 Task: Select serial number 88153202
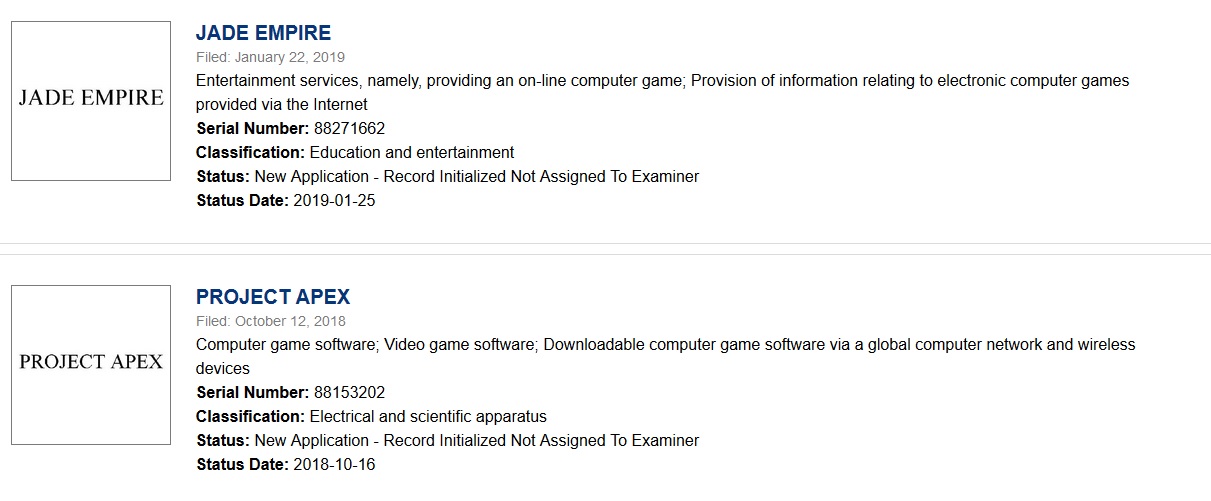[x=348, y=392]
